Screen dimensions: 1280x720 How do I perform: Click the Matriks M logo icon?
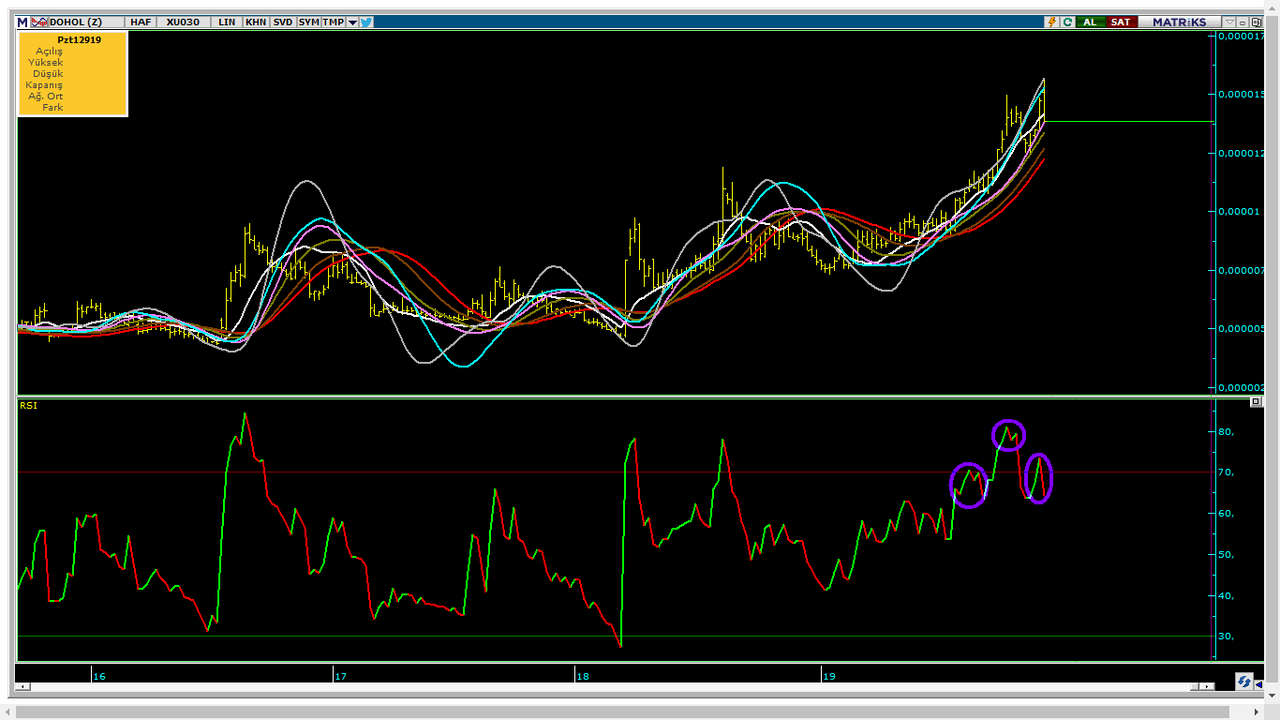(x=22, y=22)
